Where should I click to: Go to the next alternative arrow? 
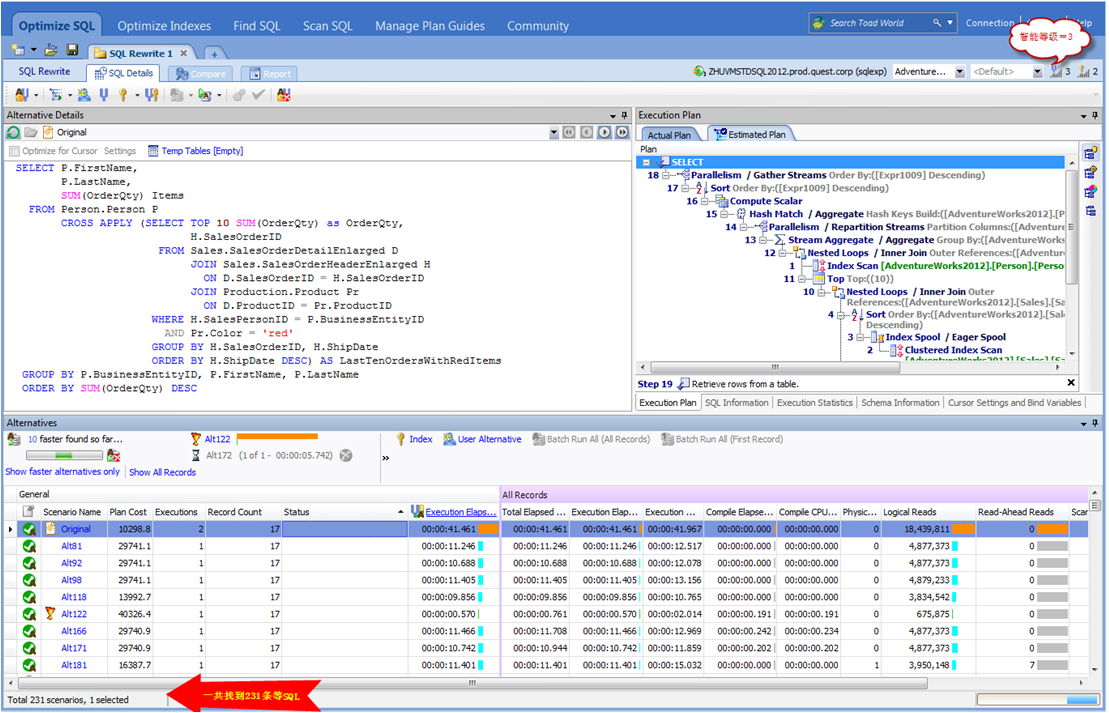(x=604, y=132)
